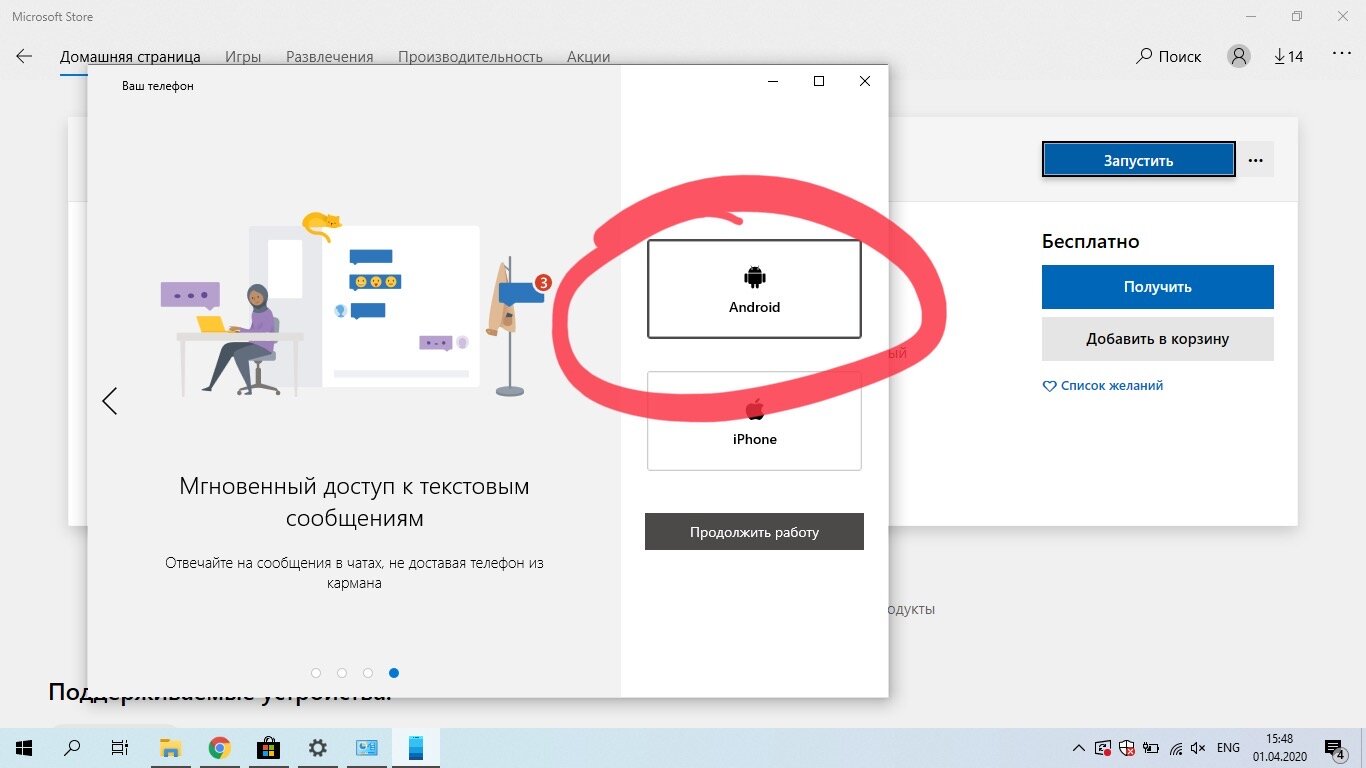The image size is (1366, 768).
Task: Open the Игры tab
Action: 243,57
